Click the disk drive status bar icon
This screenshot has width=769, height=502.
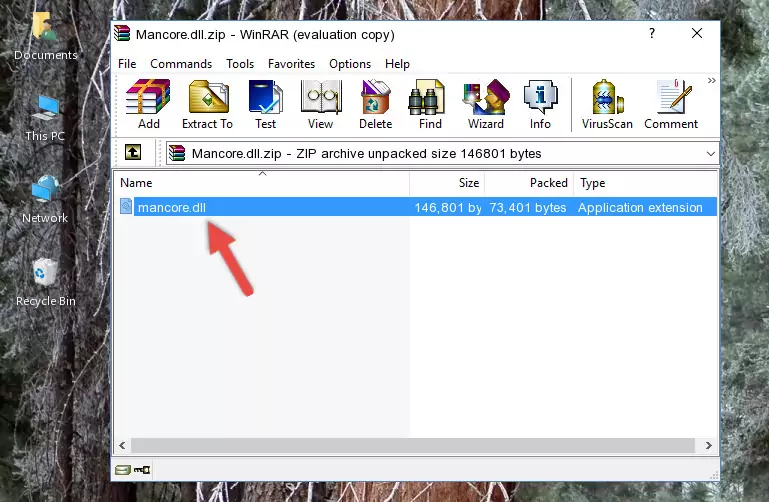click(x=122, y=470)
